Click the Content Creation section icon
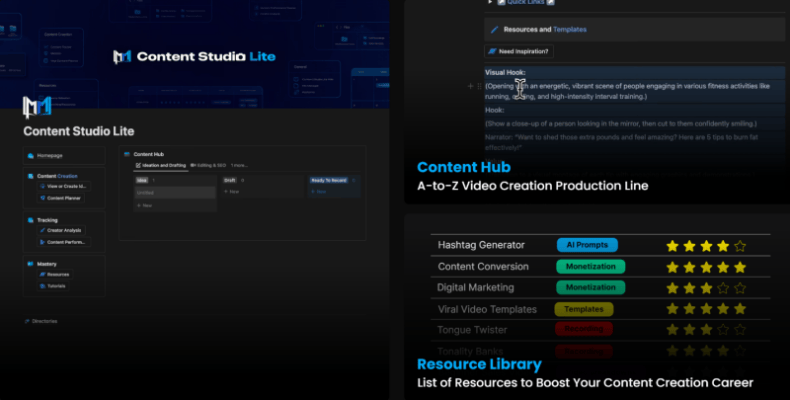This screenshot has height=400, width=790. coord(30,176)
